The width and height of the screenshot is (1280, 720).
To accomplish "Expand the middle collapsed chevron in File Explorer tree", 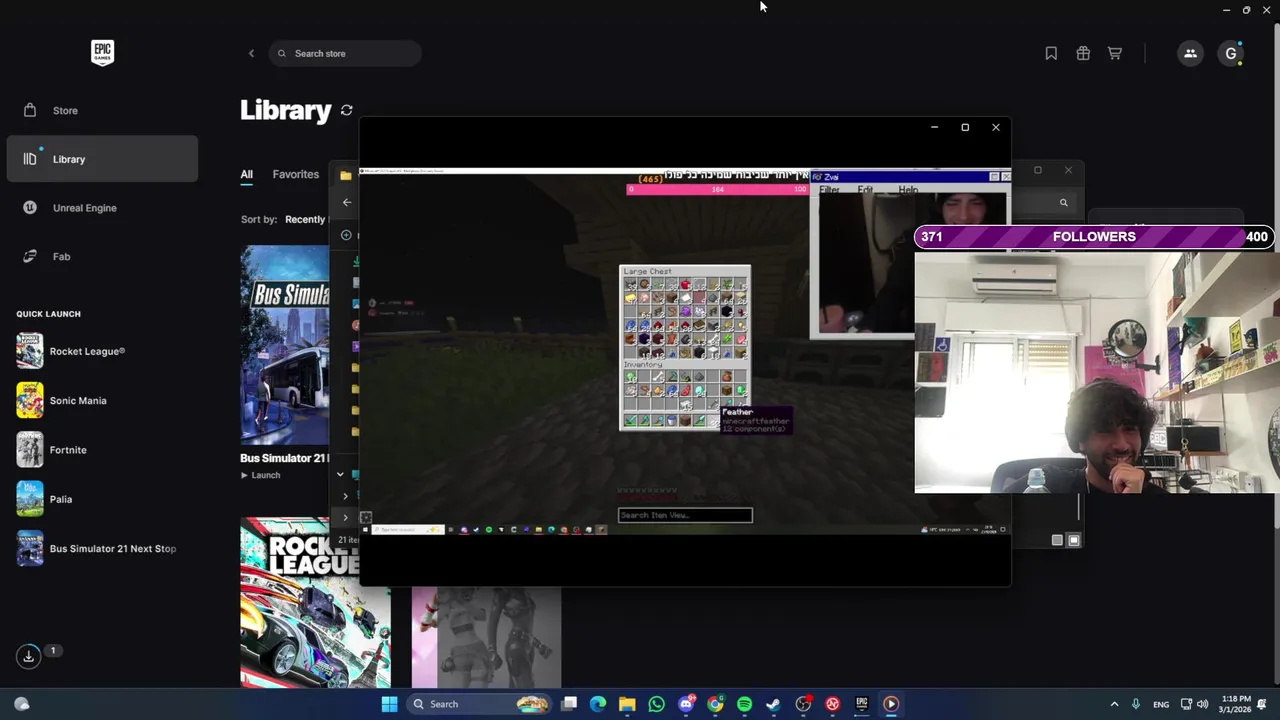I will (x=346, y=496).
